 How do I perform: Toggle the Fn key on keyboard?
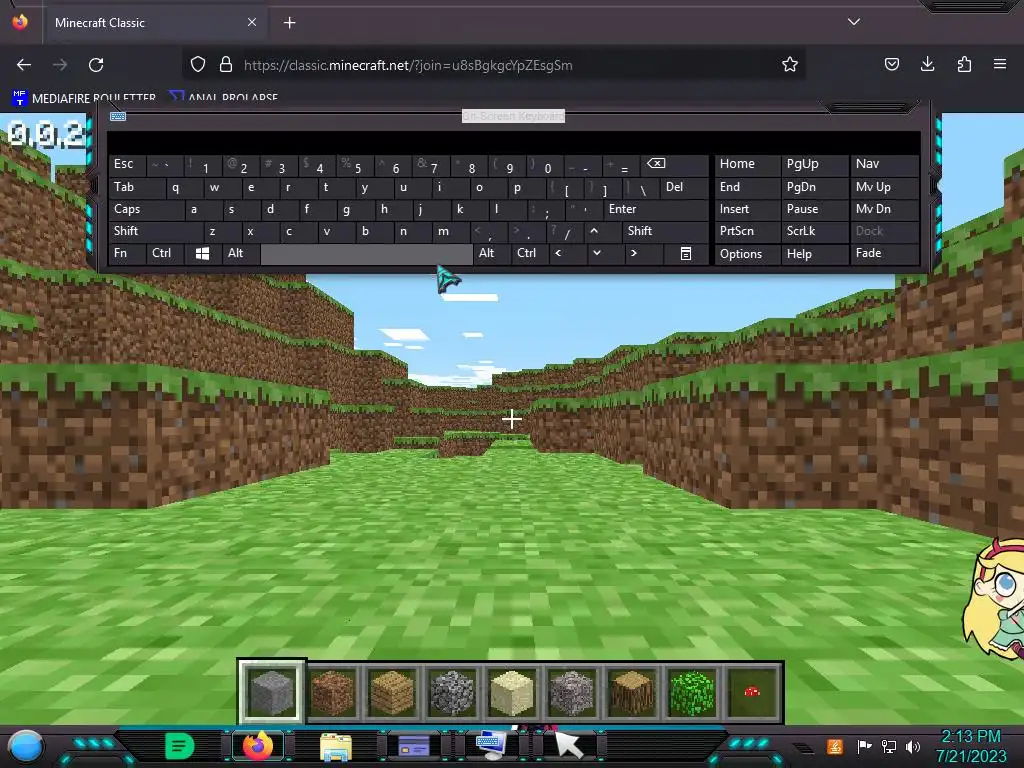click(127, 253)
